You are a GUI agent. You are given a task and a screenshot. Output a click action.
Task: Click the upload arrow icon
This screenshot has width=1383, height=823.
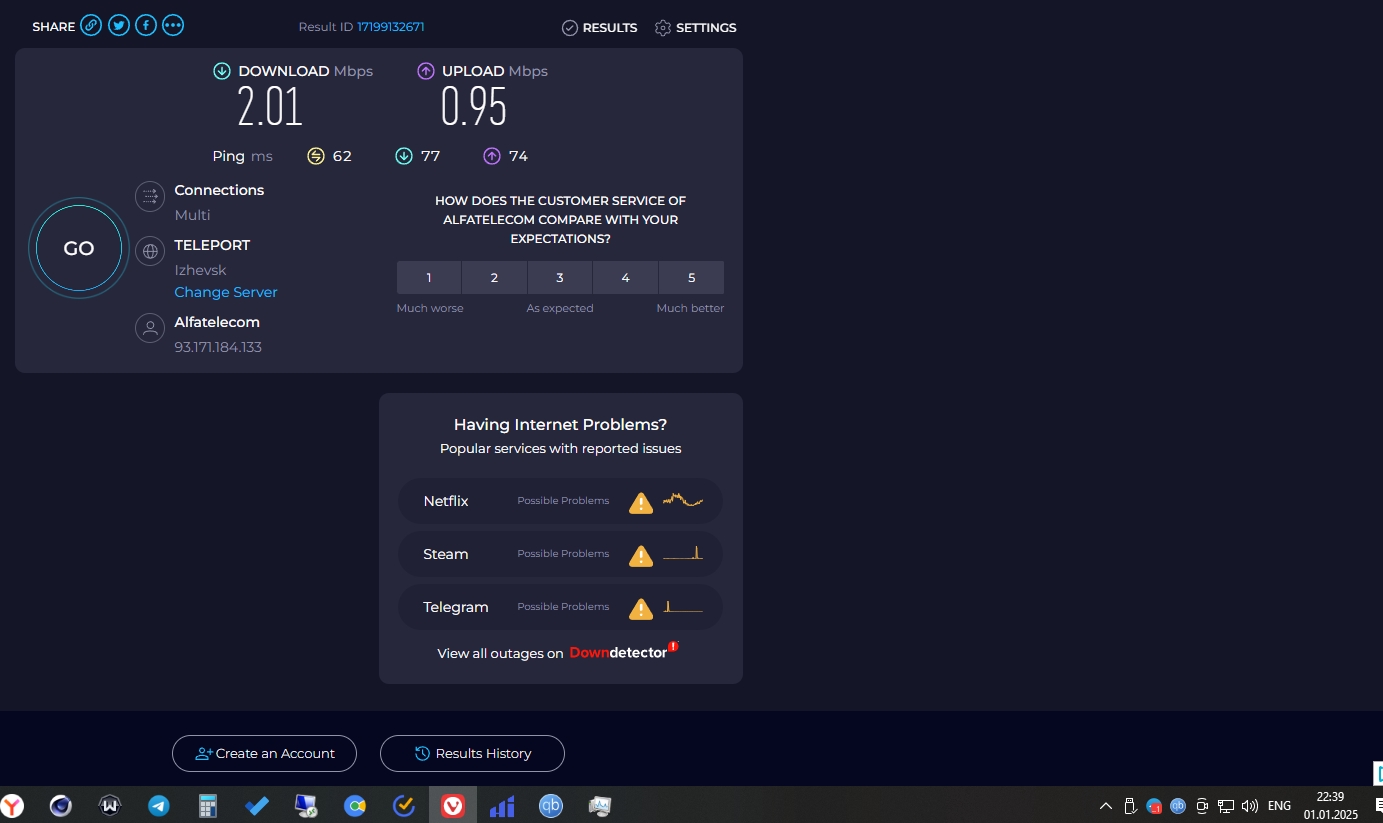[x=426, y=71]
